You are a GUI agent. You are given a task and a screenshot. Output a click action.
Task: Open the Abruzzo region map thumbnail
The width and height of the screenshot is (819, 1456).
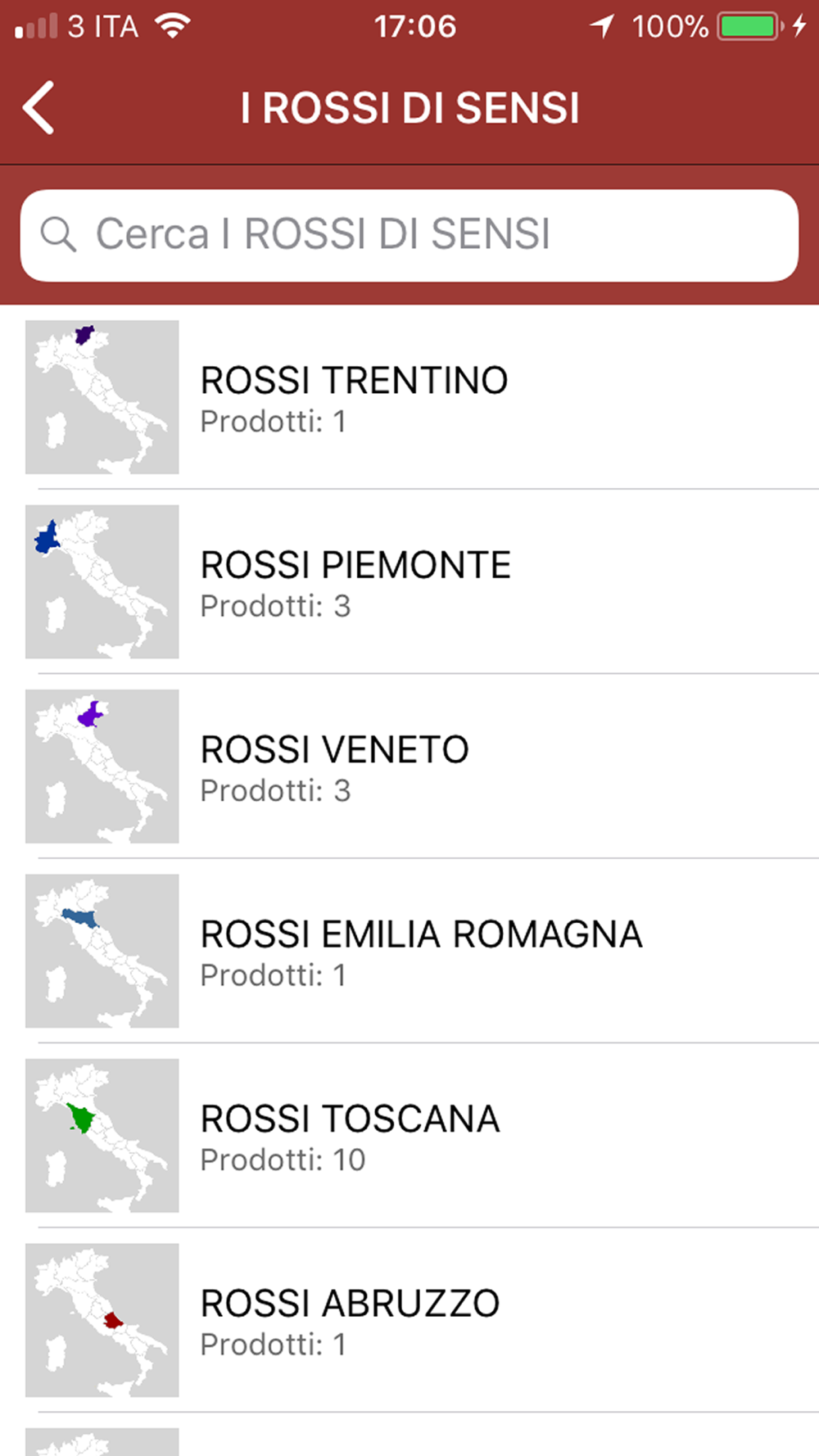click(102, 1320)
